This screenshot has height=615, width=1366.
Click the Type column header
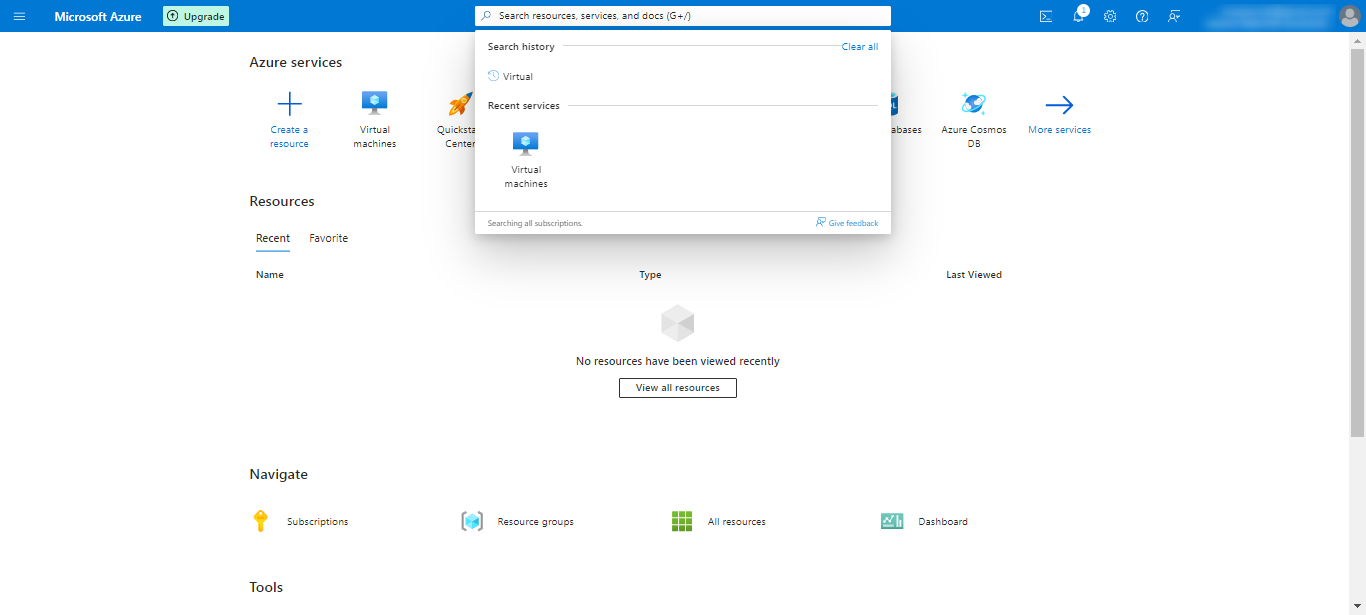tap(650, 275)
